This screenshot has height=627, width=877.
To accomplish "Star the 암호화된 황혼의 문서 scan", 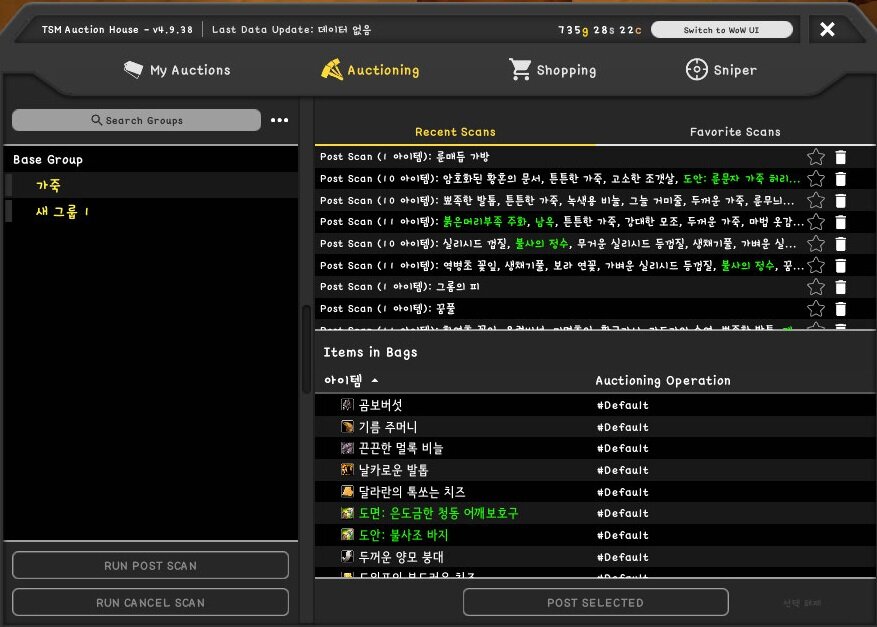I will (x=816, y=179).
